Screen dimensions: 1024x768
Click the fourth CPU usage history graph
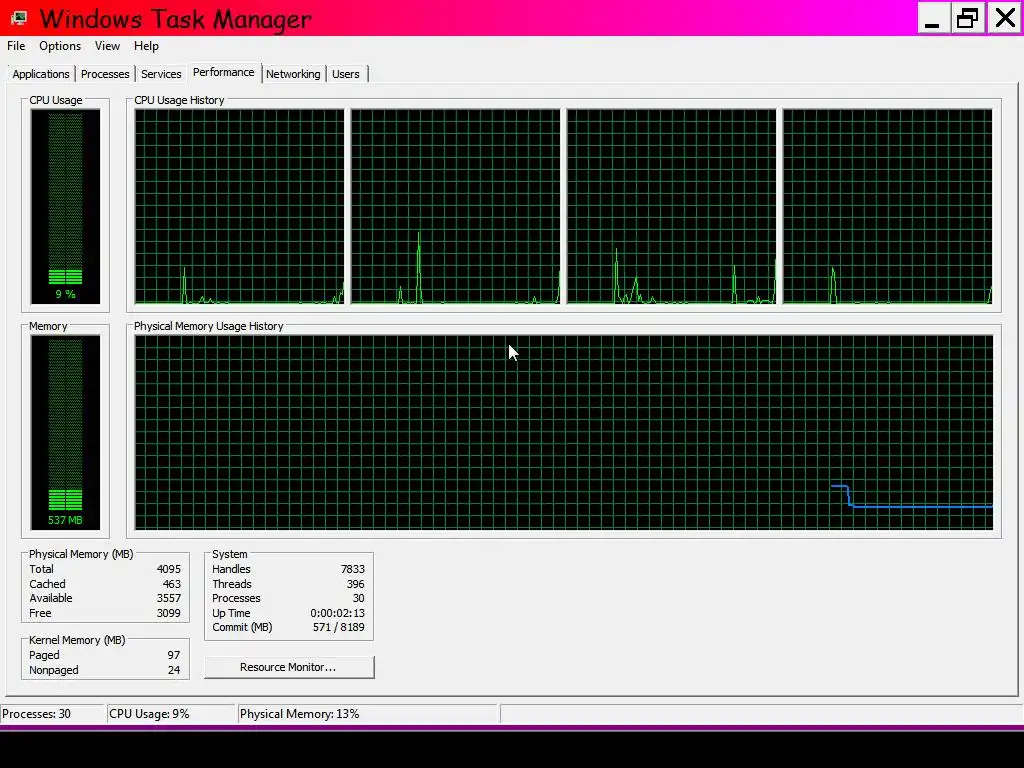coord(888,206)
